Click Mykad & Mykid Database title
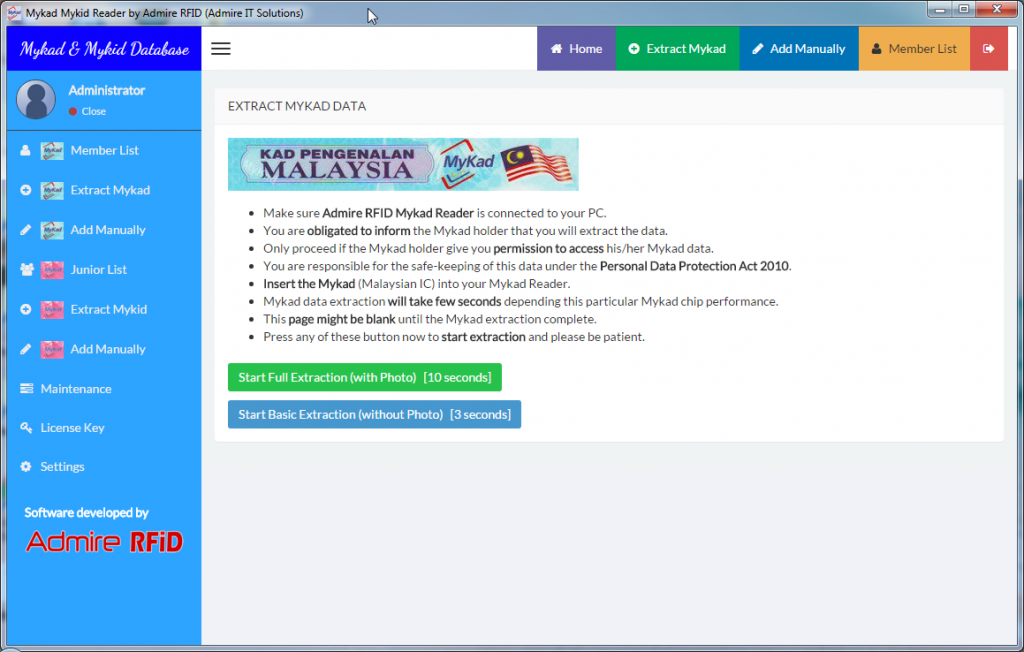 pyautogui.click(x=104, y=49)
